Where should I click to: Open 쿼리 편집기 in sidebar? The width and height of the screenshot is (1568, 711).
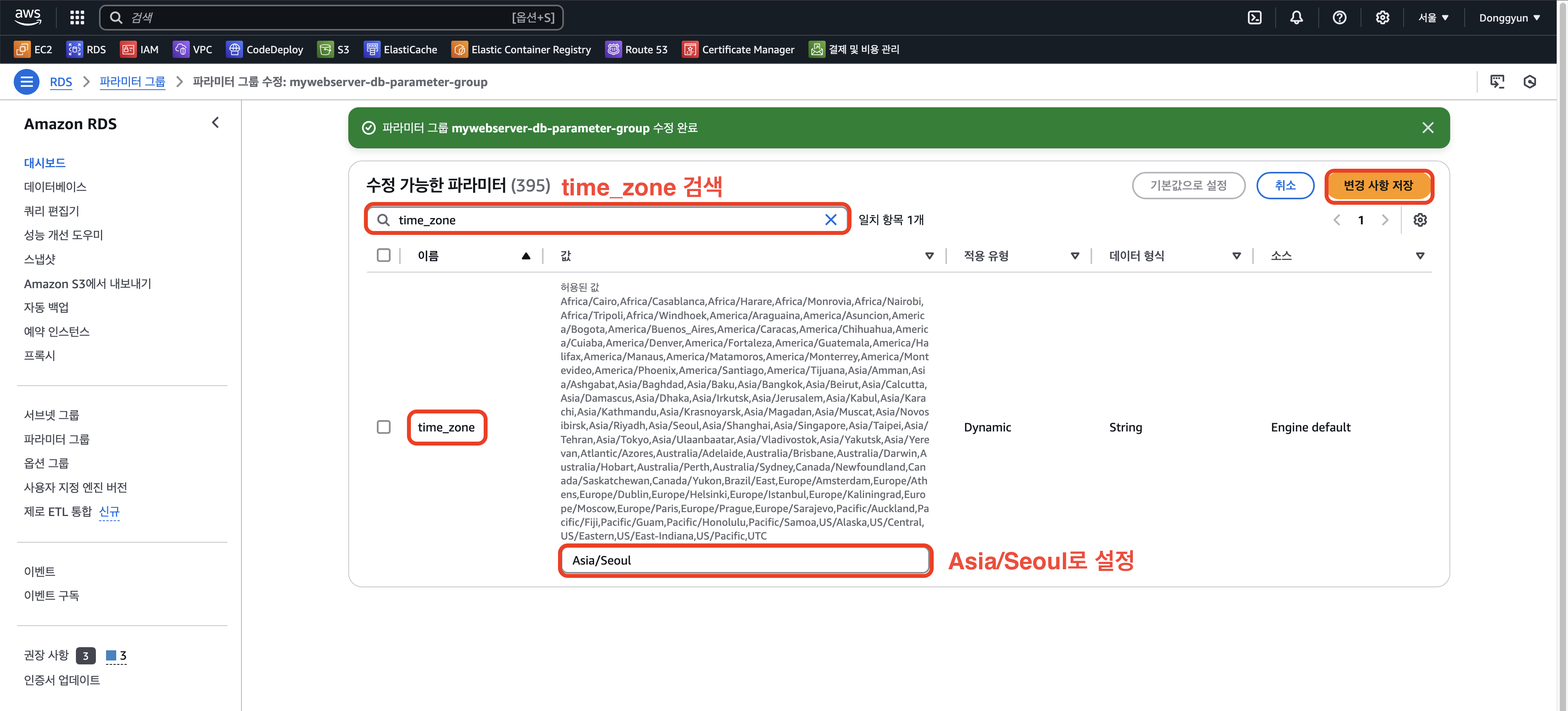(51, 211)
